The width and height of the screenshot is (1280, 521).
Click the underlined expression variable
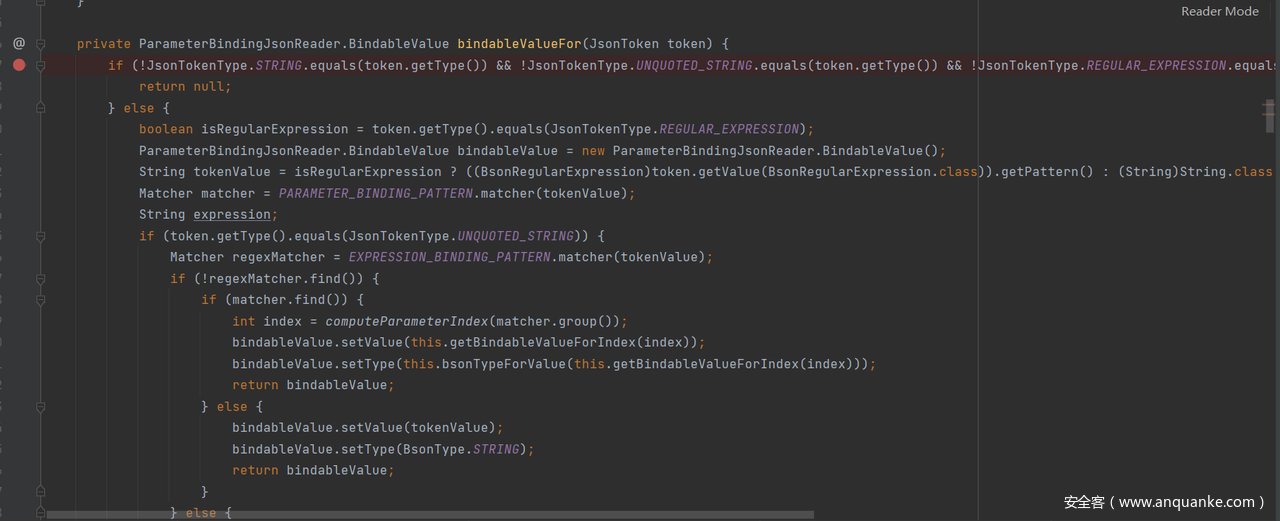(231, 215)
